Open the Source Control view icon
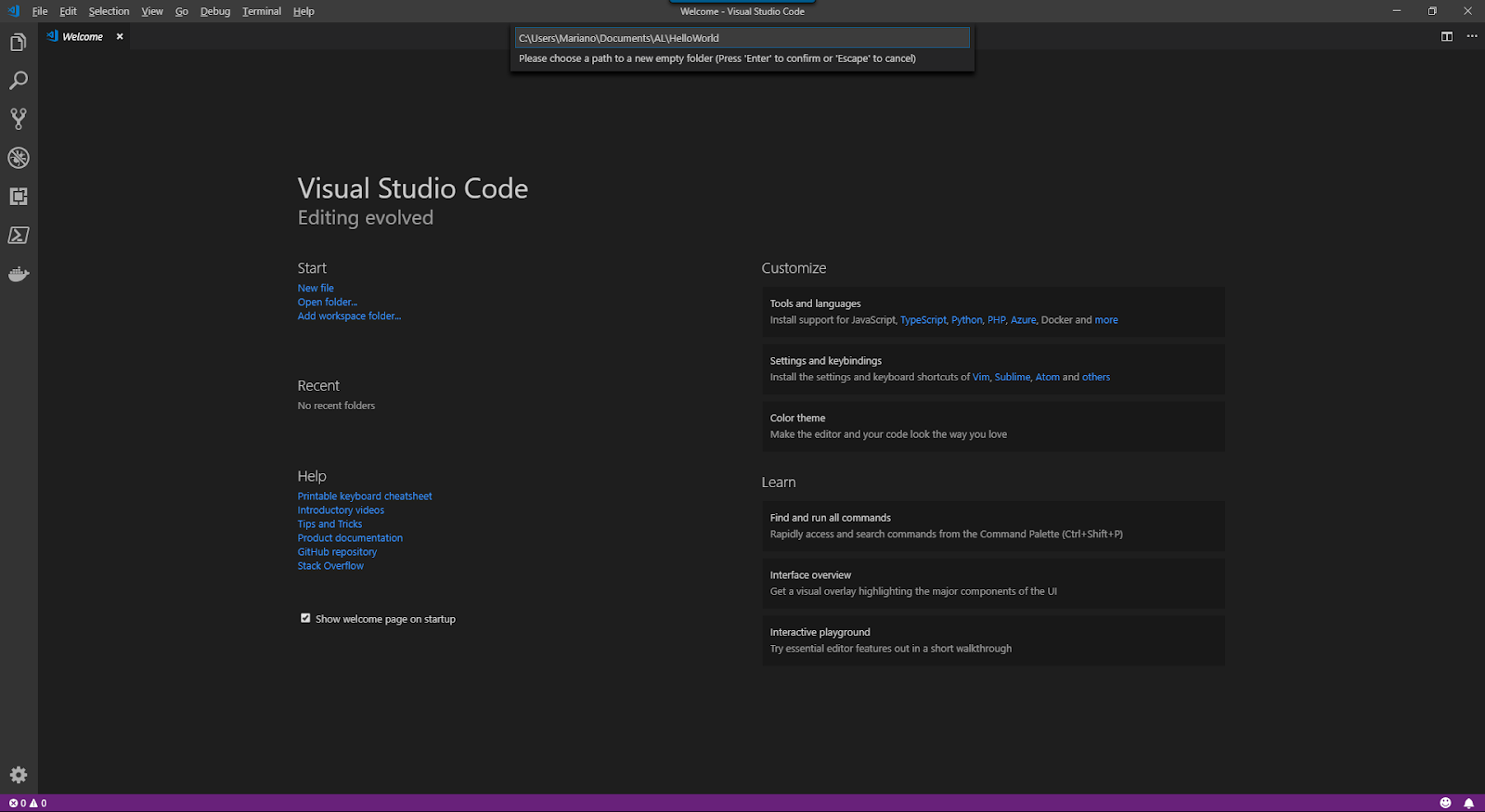The height and width of the screenshot is (812, 1485). (x=19, y=119)
